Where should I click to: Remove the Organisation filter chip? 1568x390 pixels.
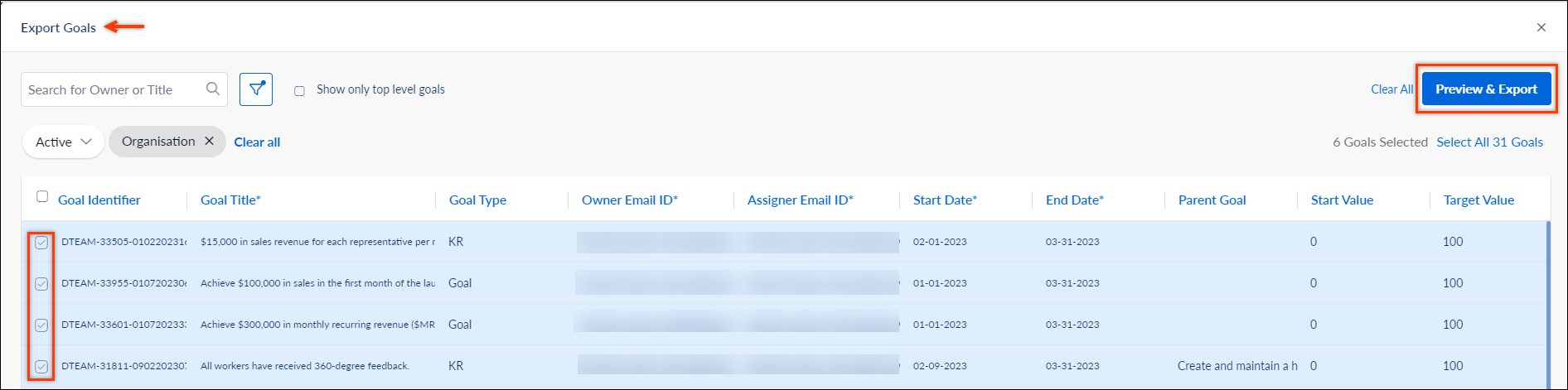pos(210,141)
